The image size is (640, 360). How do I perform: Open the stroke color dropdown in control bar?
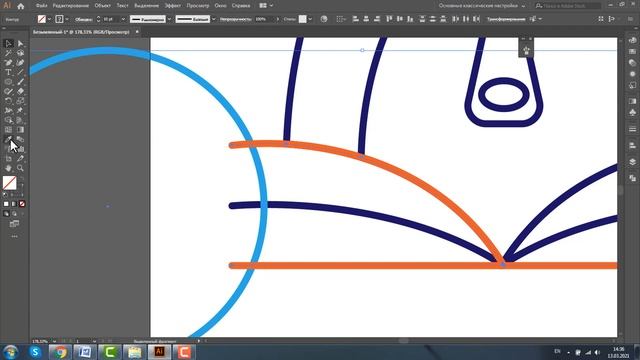pos(67,19)
